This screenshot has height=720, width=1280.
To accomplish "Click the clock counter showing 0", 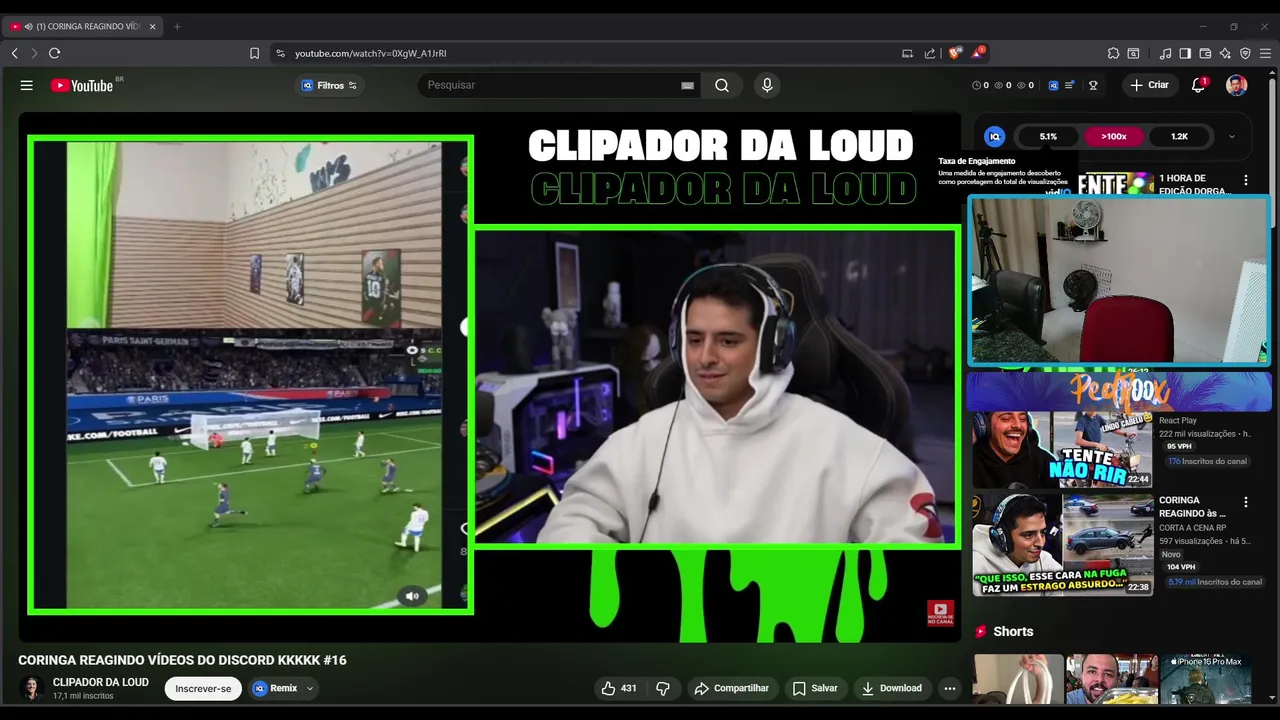I will pos(980,85).
